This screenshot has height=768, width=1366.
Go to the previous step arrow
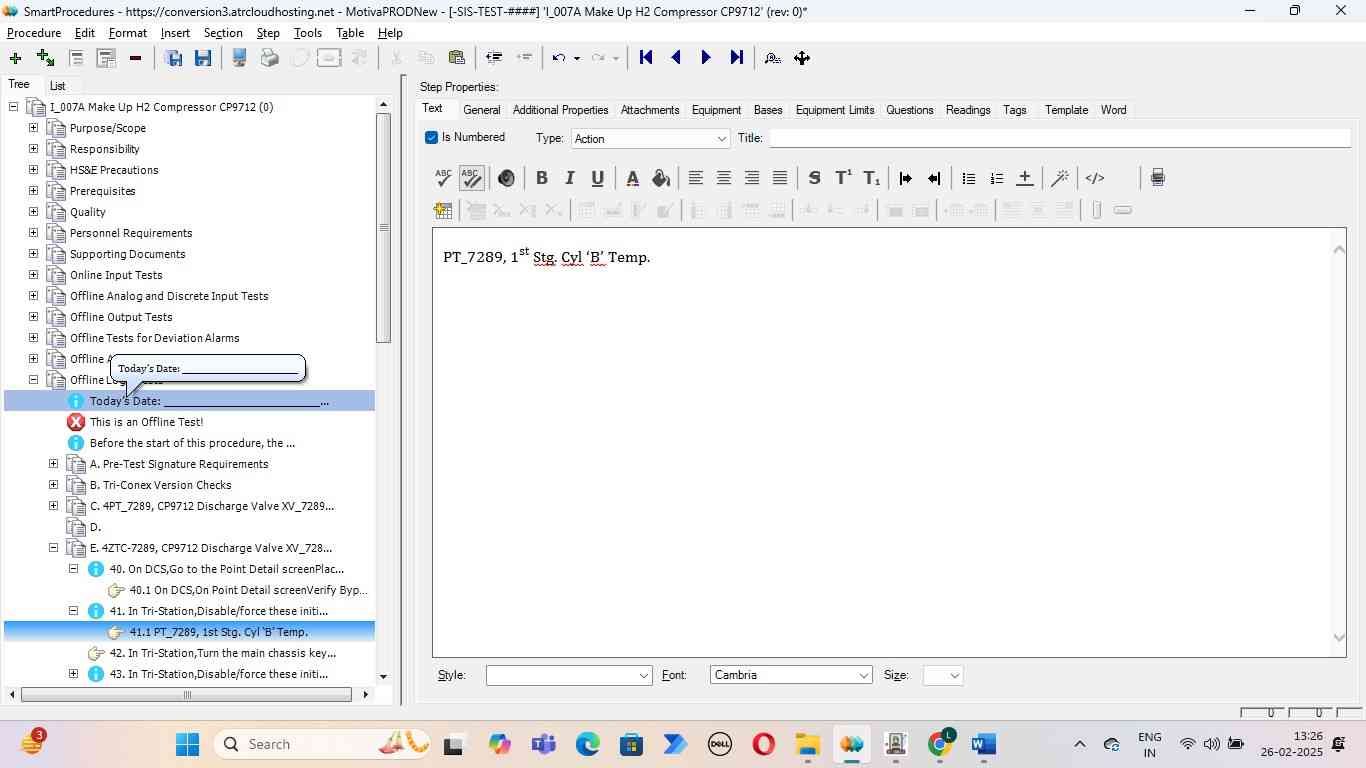[x=676, y=58]
